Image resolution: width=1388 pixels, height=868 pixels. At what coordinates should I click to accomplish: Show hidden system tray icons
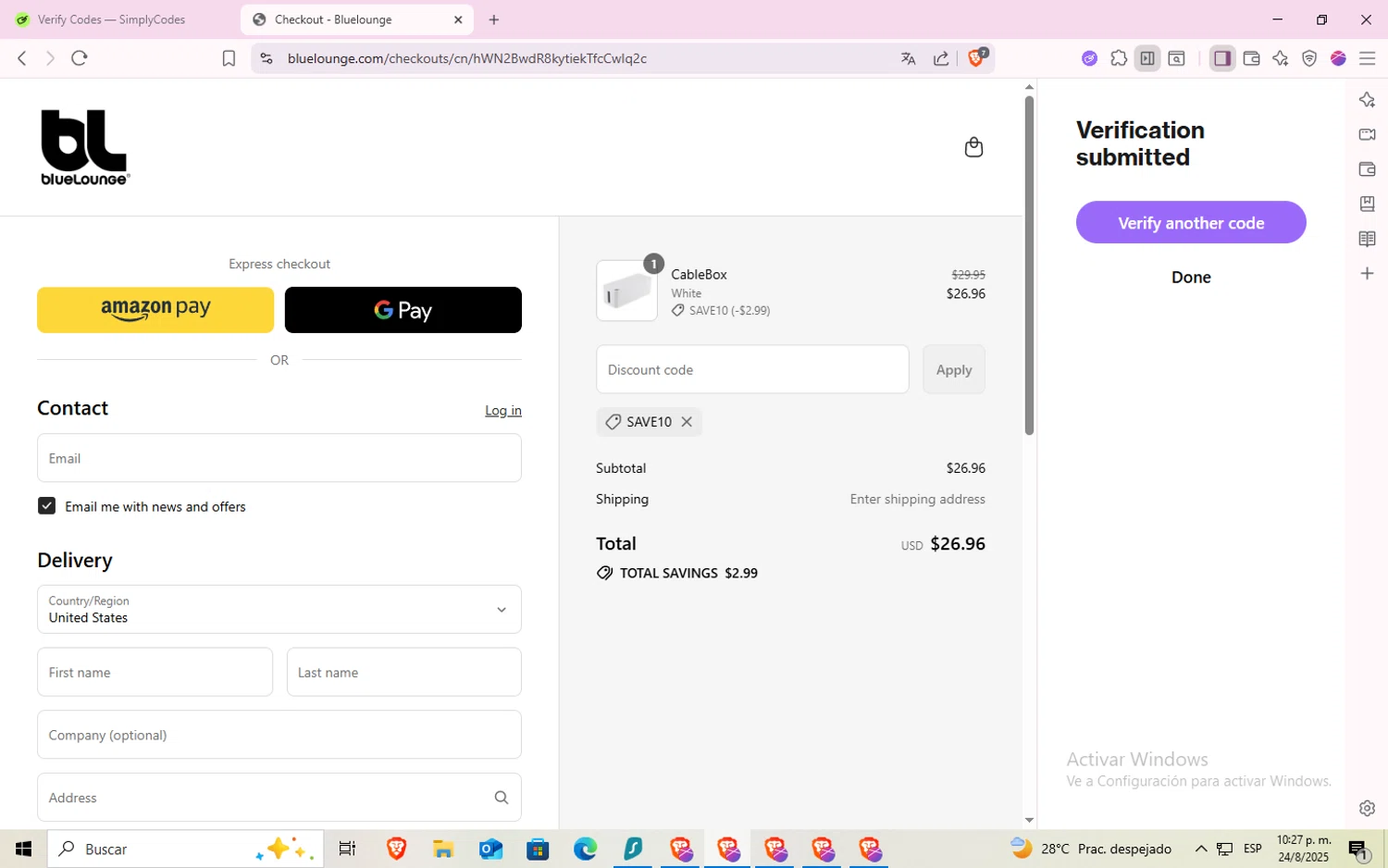[x=1201, y=849]
